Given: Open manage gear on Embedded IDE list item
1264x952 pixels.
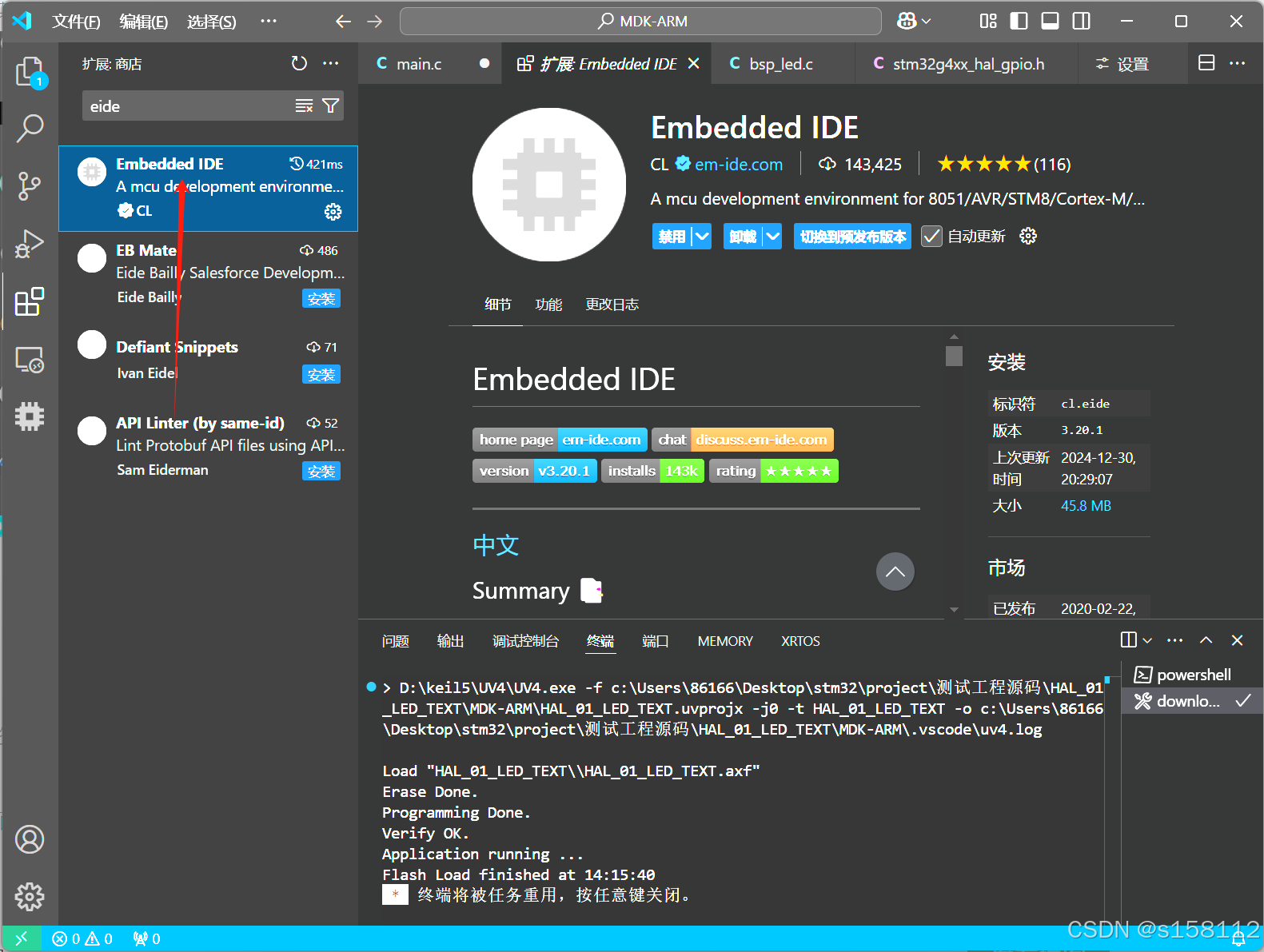Looking at the screenshot, I should click(333, 211).
